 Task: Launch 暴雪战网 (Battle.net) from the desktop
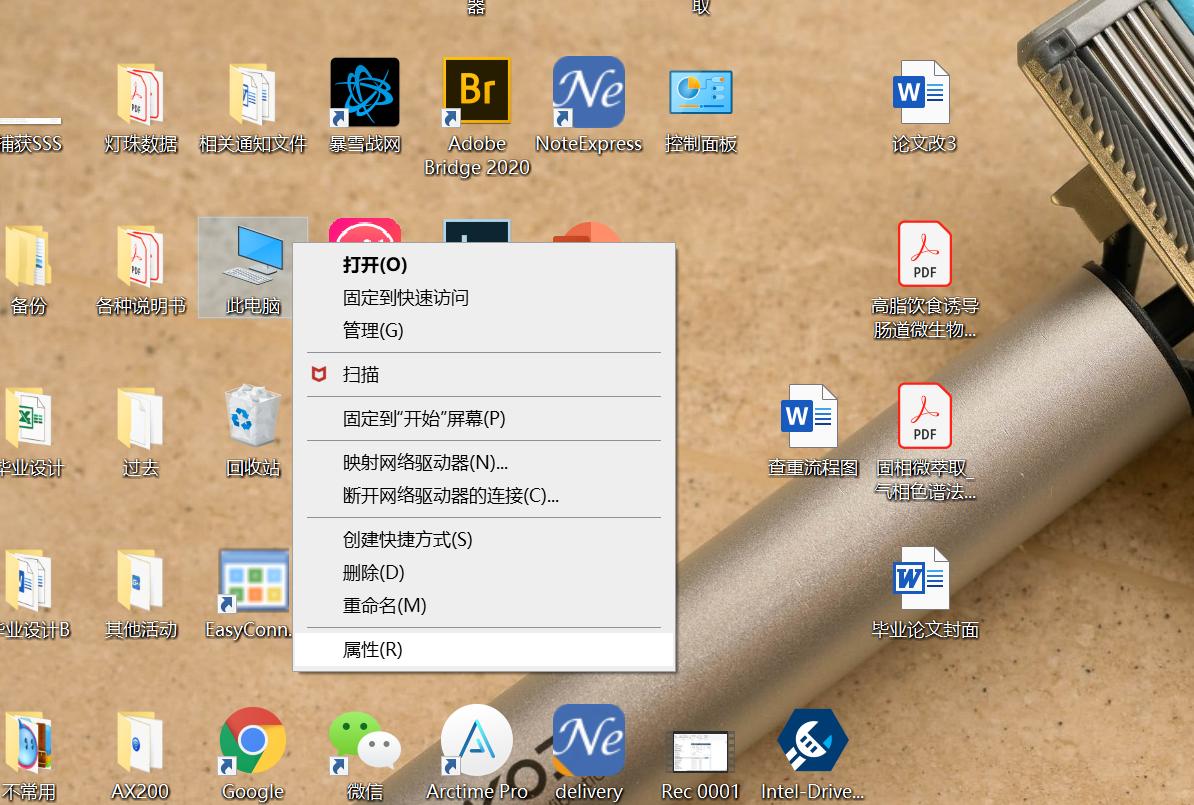point(364,91)
